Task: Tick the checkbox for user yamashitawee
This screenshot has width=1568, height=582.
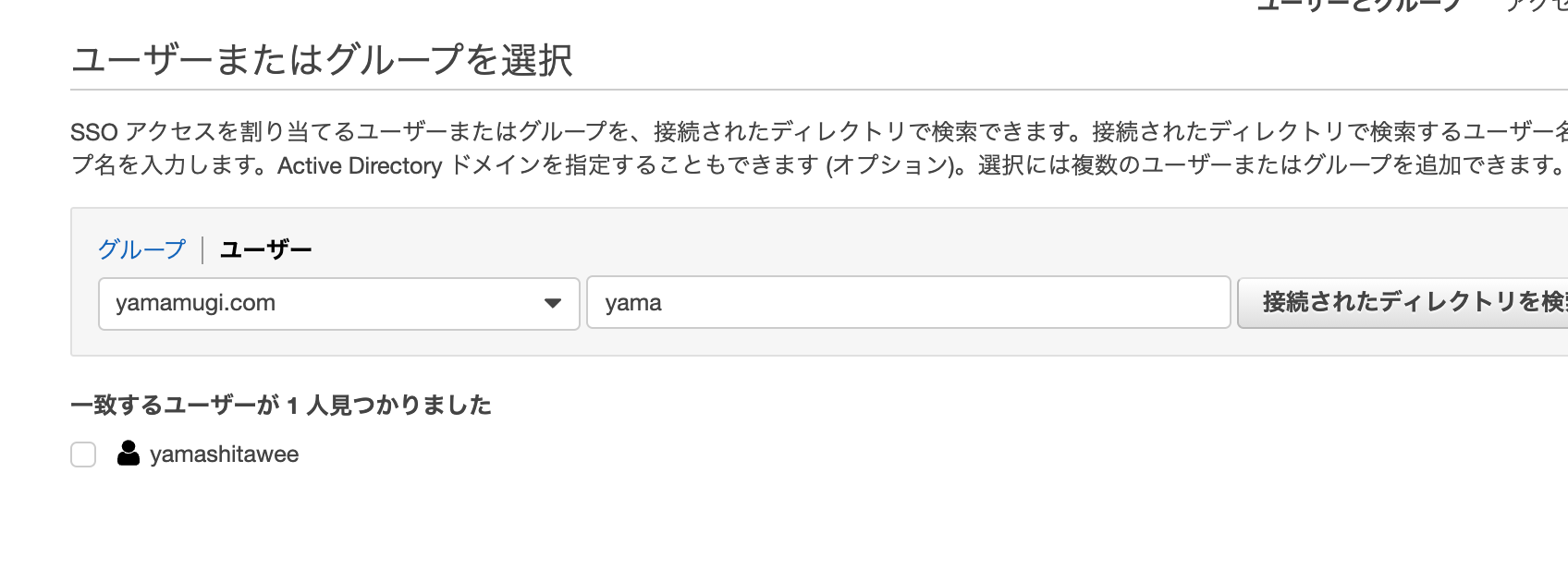Action: [83, 455]
